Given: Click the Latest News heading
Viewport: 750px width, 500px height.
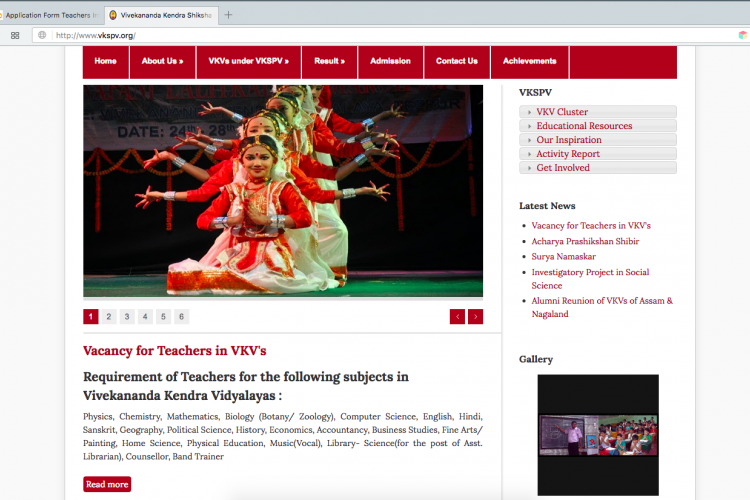Looking at the screenshot, I should (x=547, y=206).
